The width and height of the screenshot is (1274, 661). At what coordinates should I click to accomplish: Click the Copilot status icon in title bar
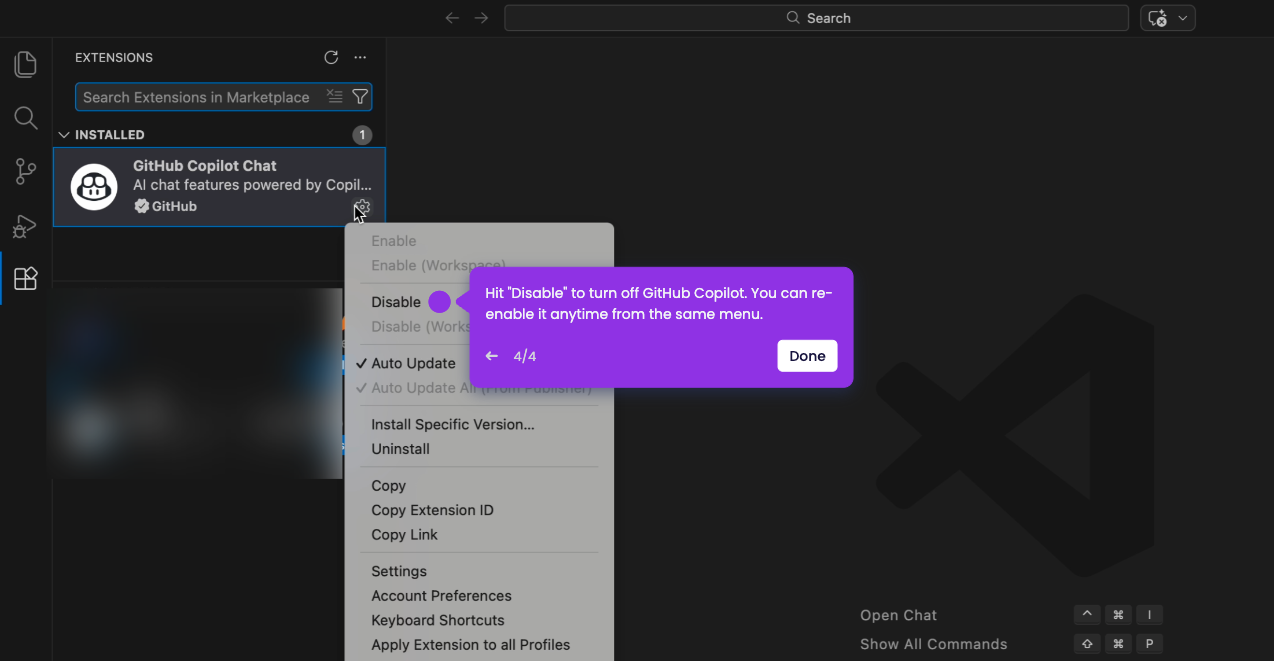1158,18
